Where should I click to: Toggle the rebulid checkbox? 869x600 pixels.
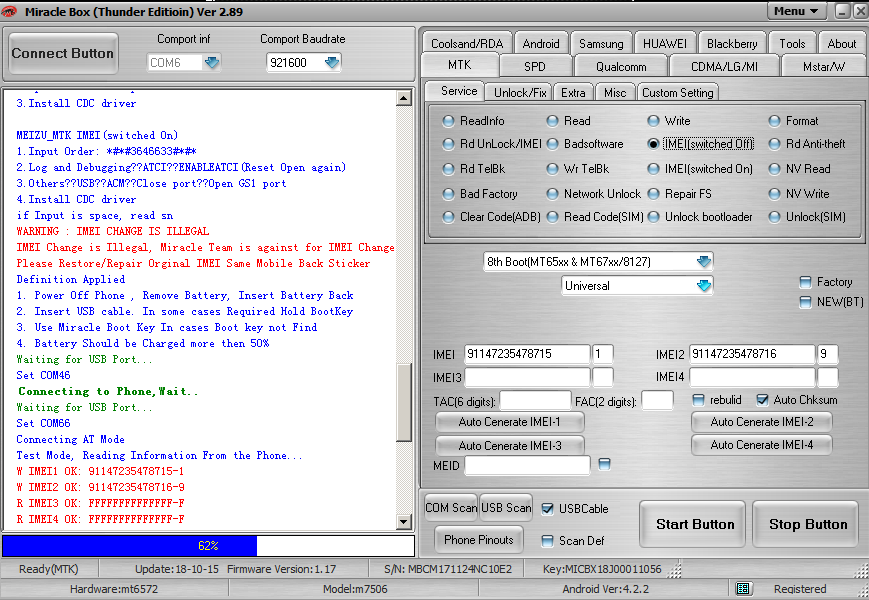click(698, 400)
